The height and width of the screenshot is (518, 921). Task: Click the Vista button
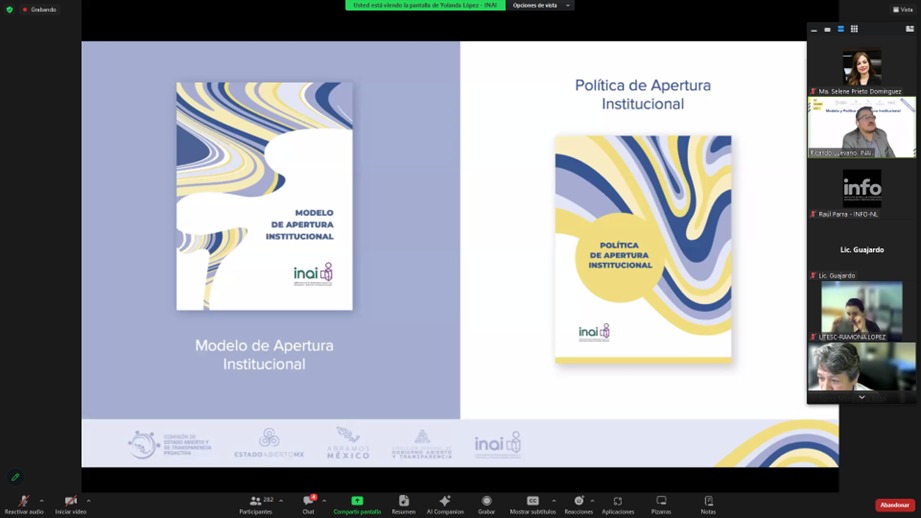(x=903, y=9)
